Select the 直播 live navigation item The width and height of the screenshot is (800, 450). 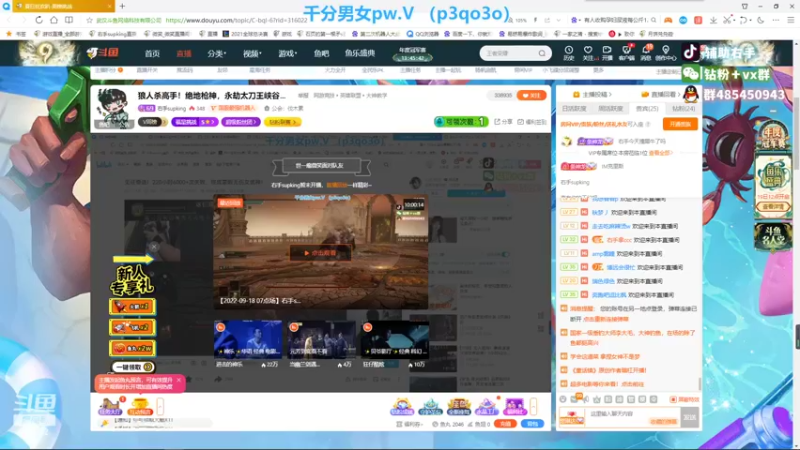point(184,53)
